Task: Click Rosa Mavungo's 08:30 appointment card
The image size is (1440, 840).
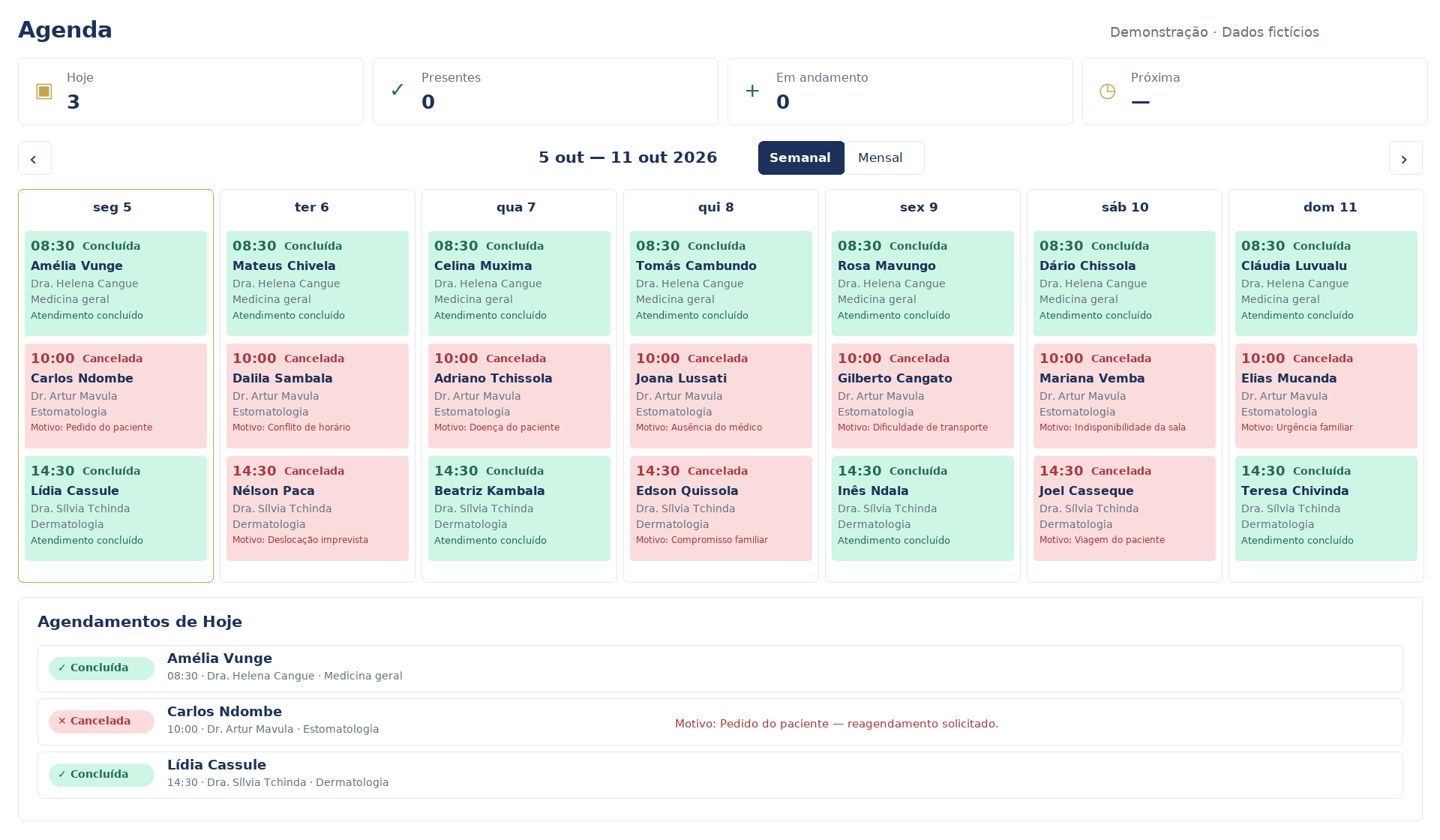Action: pyautogui.click(x=922, y=283)
